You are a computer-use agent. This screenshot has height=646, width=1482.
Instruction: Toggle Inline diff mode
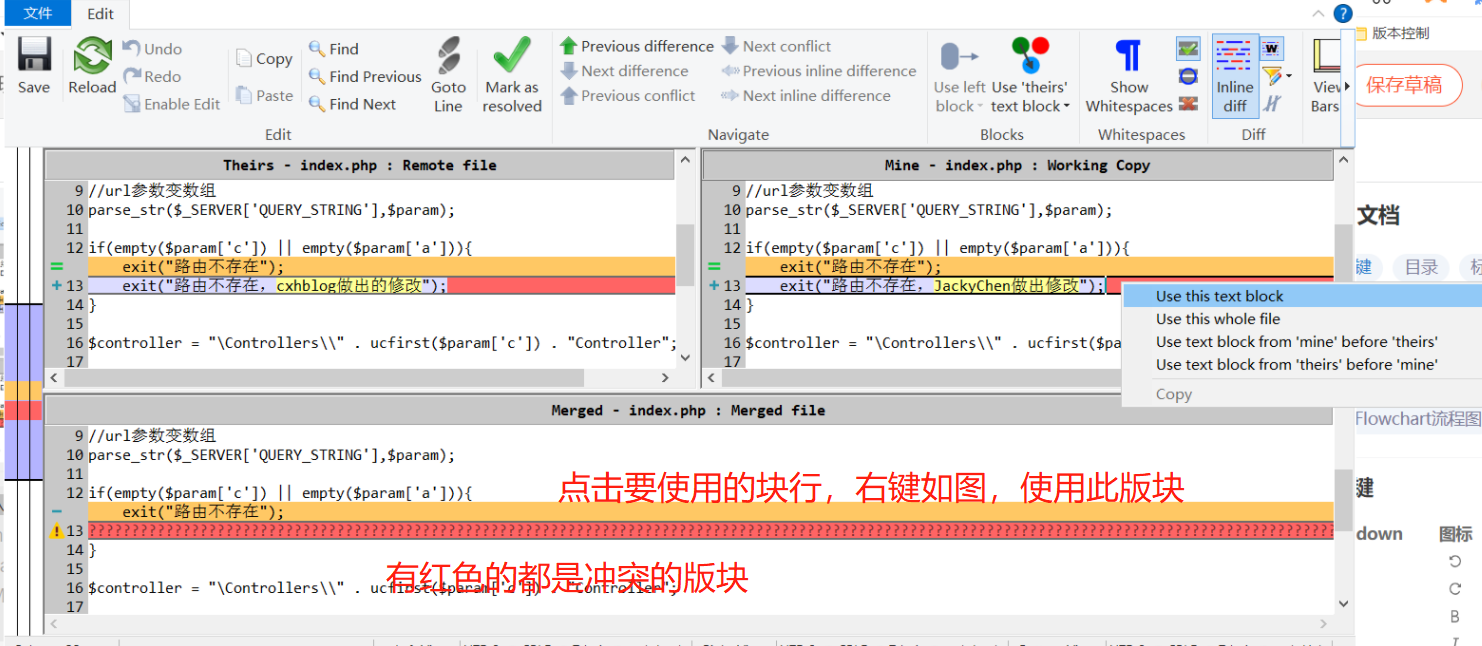(1235, 76)
